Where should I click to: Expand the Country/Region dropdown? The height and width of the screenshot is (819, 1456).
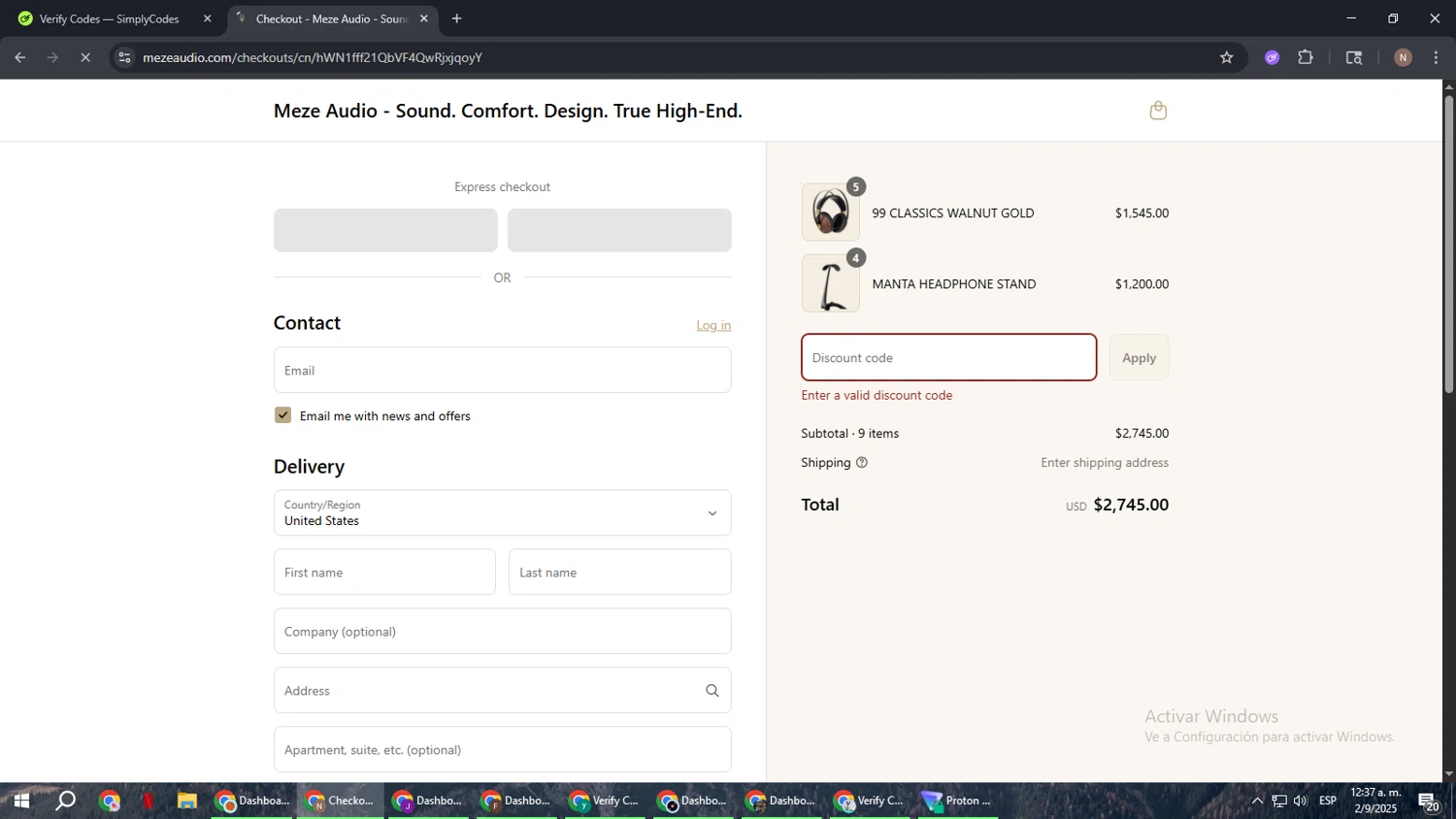coord(502,512)
